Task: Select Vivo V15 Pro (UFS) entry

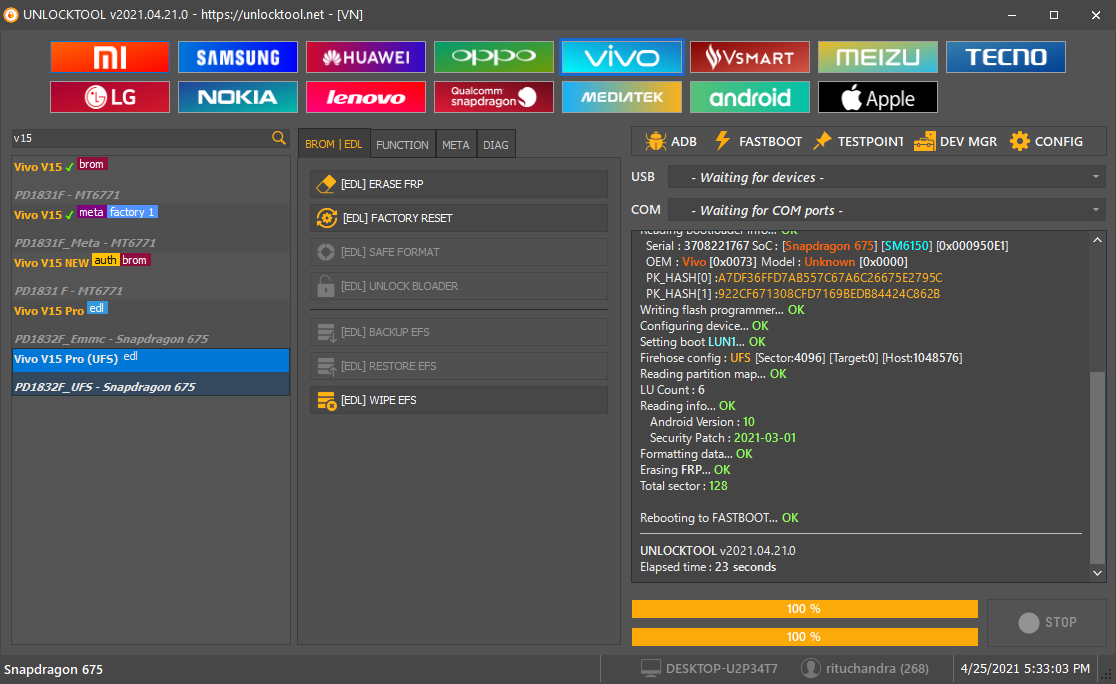Action: pos(151,372)
